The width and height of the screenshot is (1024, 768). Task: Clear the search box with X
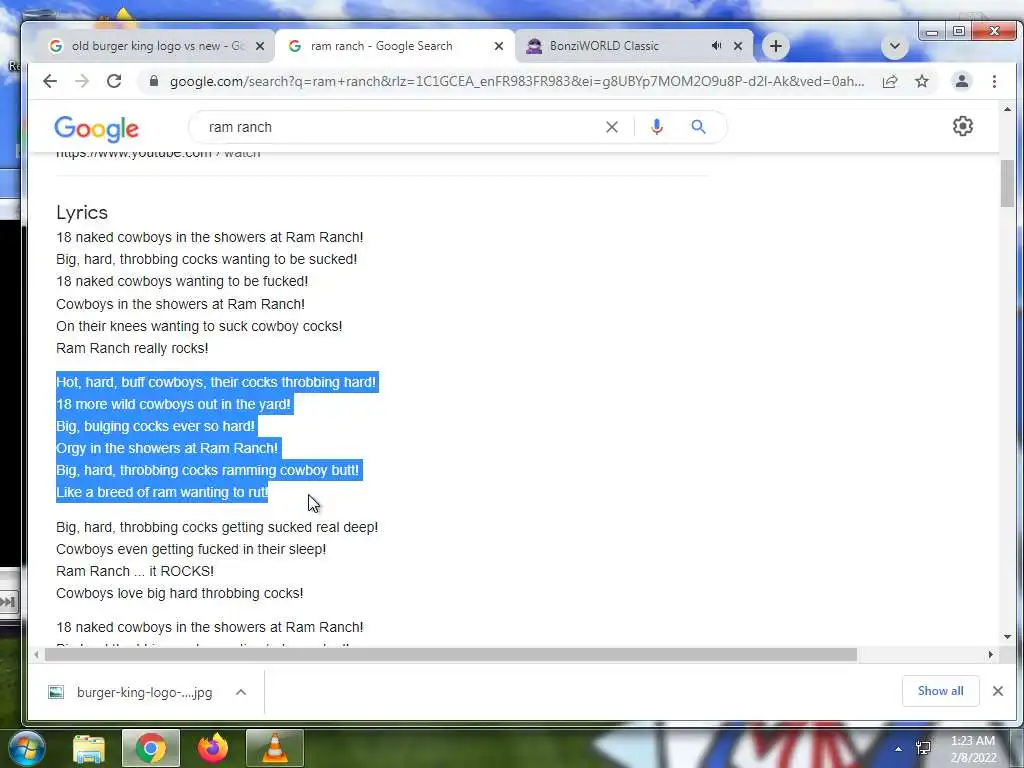[611, 127]
